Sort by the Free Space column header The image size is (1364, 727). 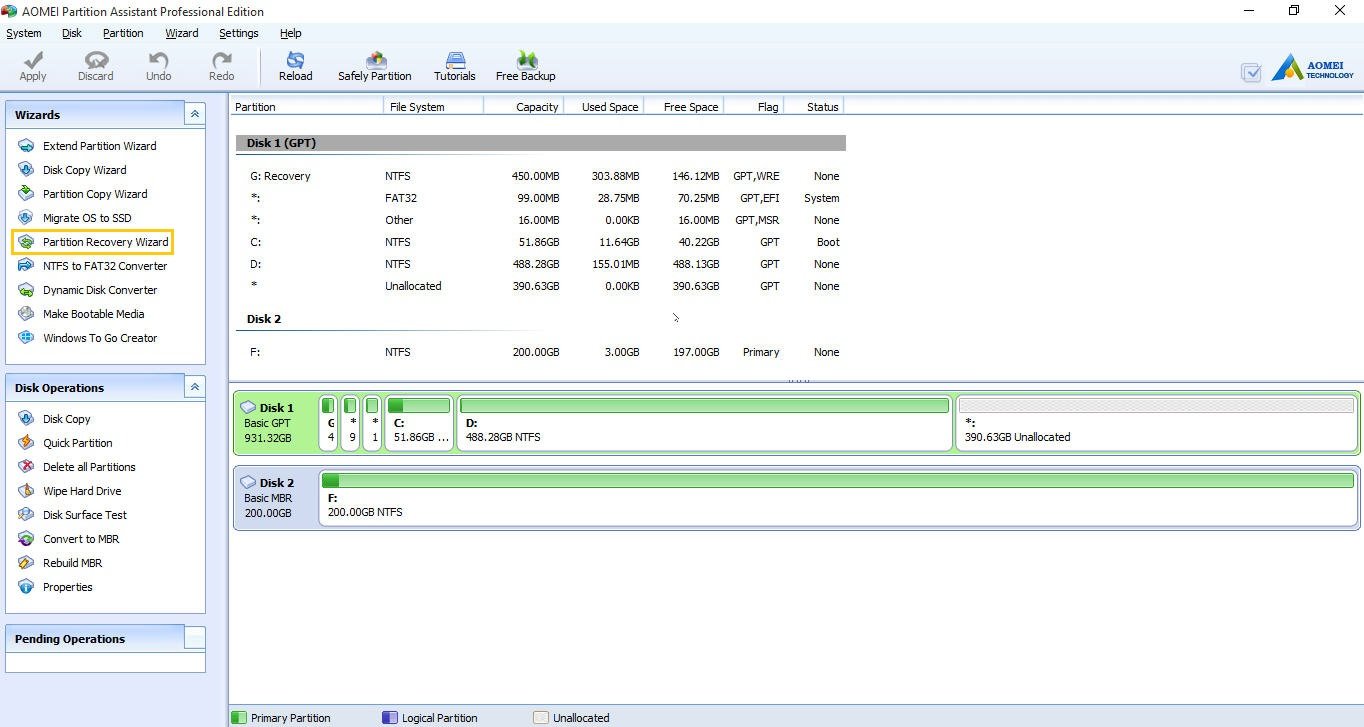pyautogui.click(x=684, y=106)
